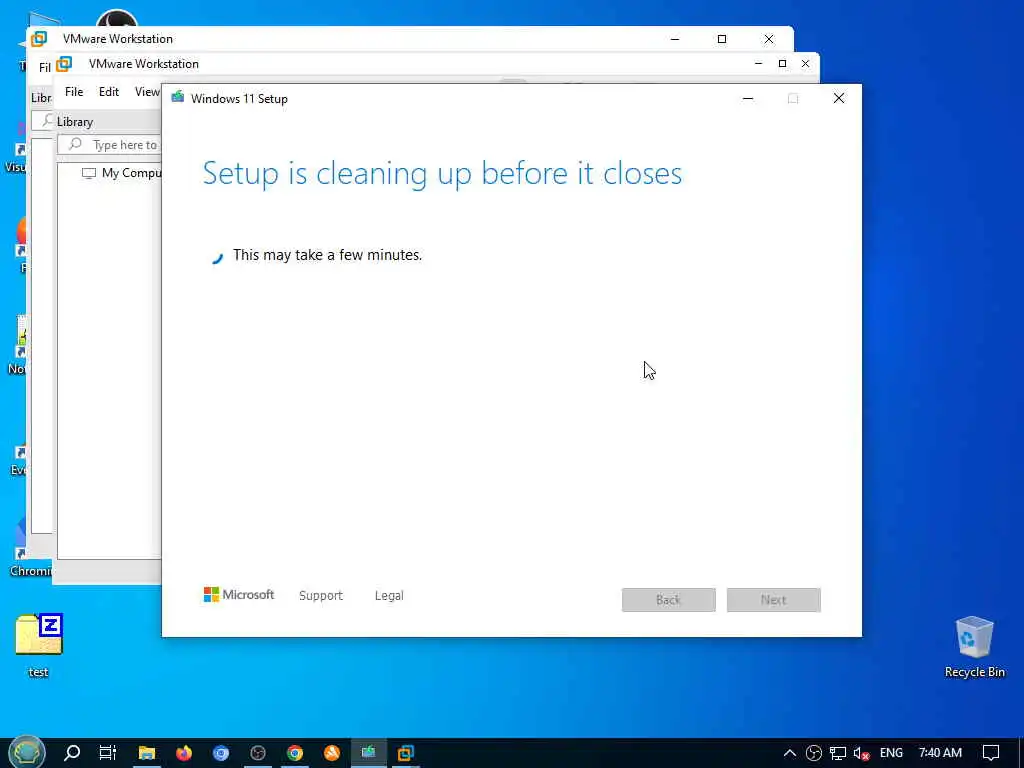Open File menu in VMware Workstation
This screenshot has width=1024, height=768.
pyautogui.click(x=74, y=91)
